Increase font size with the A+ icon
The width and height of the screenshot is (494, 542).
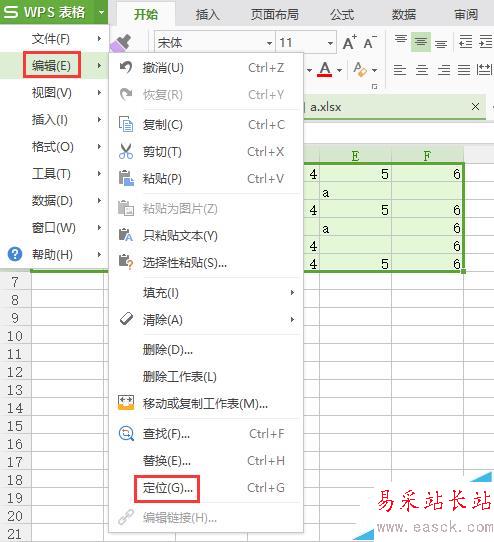point(349,43)
